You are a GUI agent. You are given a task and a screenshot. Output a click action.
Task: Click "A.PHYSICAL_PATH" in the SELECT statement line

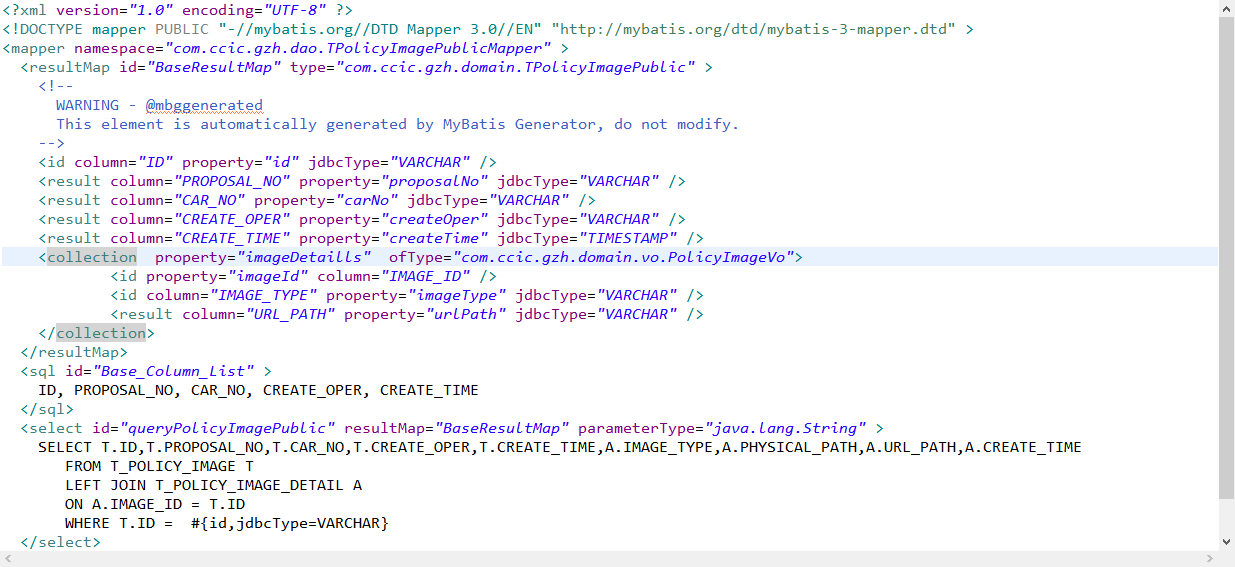[x=790, y=447]
